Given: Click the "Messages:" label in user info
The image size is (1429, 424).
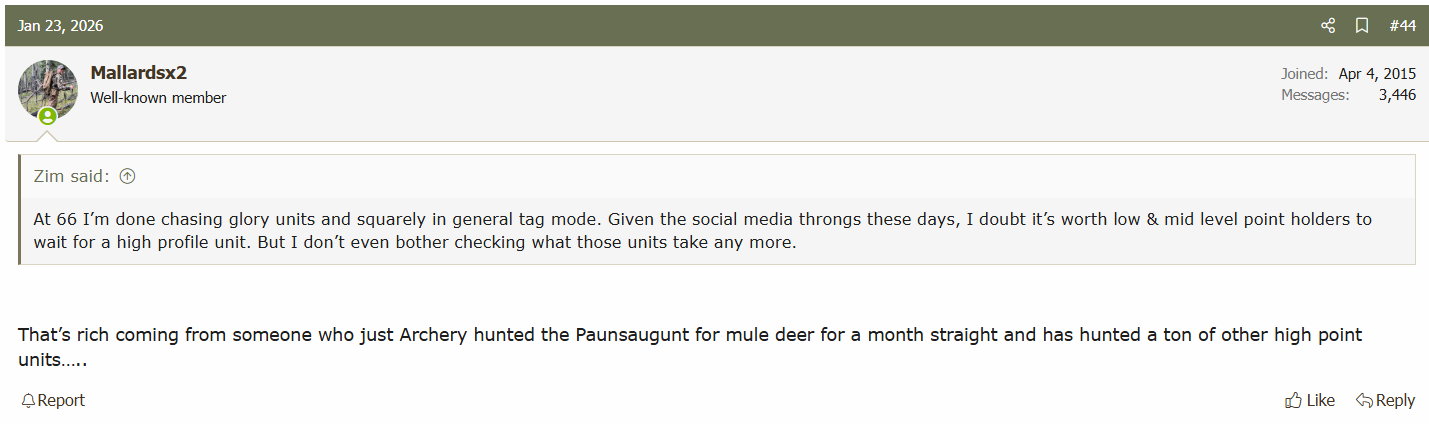Looking at the screenshot, I should 1315,95.
